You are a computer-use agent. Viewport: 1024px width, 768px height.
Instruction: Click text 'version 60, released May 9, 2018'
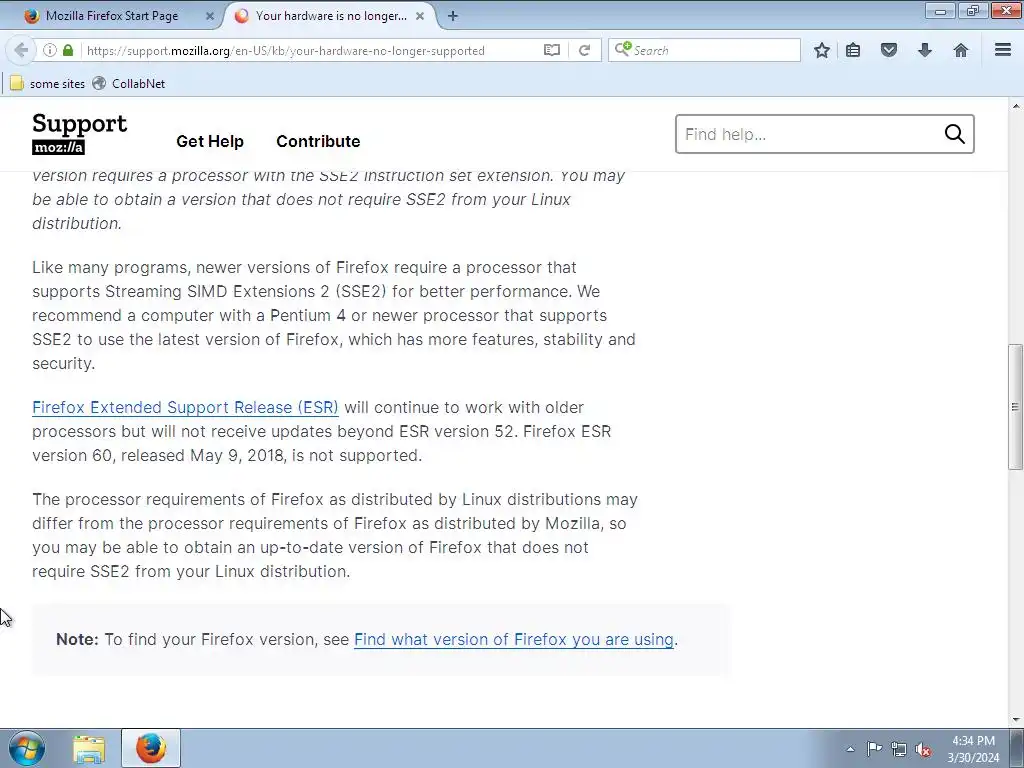tap(158, 455)
